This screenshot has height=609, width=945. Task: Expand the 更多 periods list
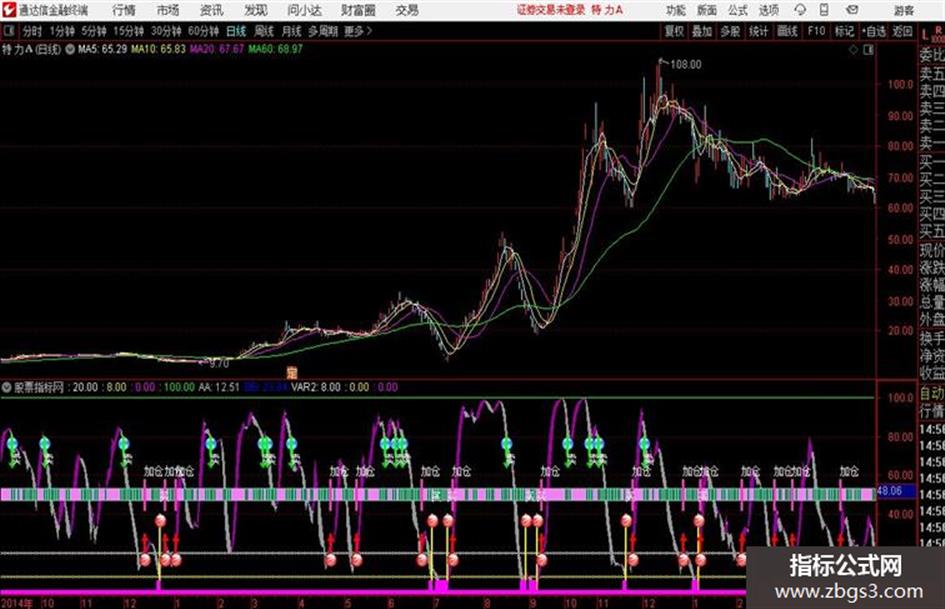click(358, 31)
